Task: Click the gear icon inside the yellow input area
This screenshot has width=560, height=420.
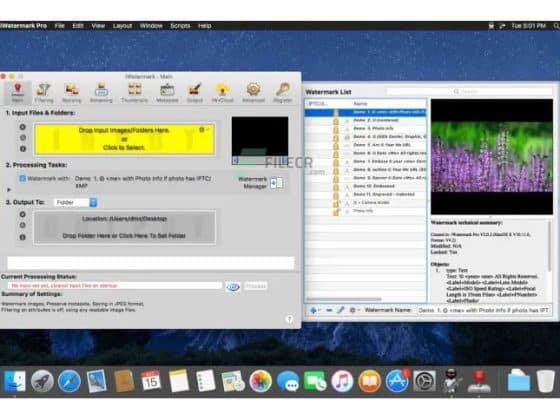Action: pyautogui.click(x=202, y=130)
